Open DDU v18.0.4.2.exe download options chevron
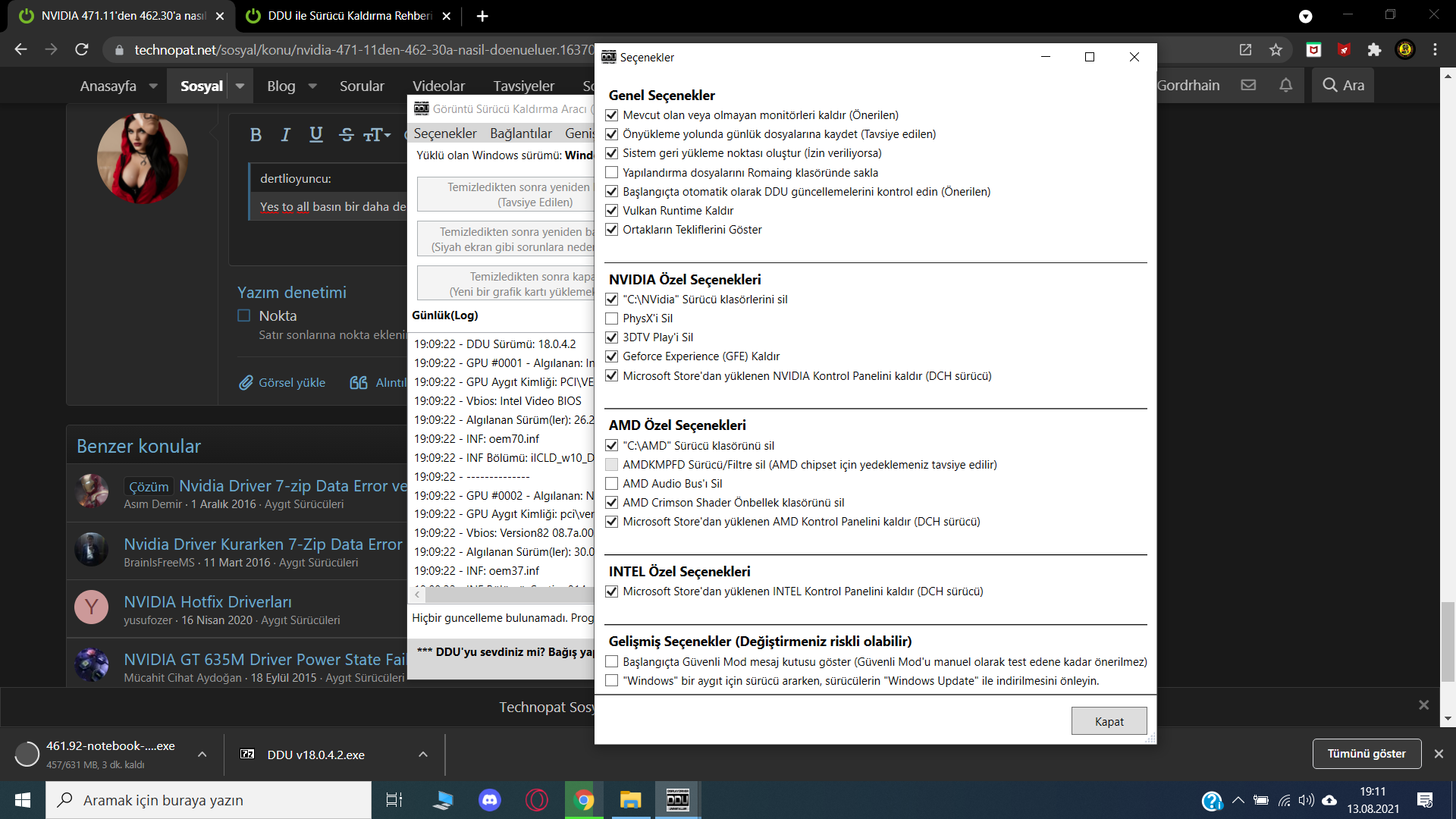This screenshot has height=819, width=1456. [423, 755]
